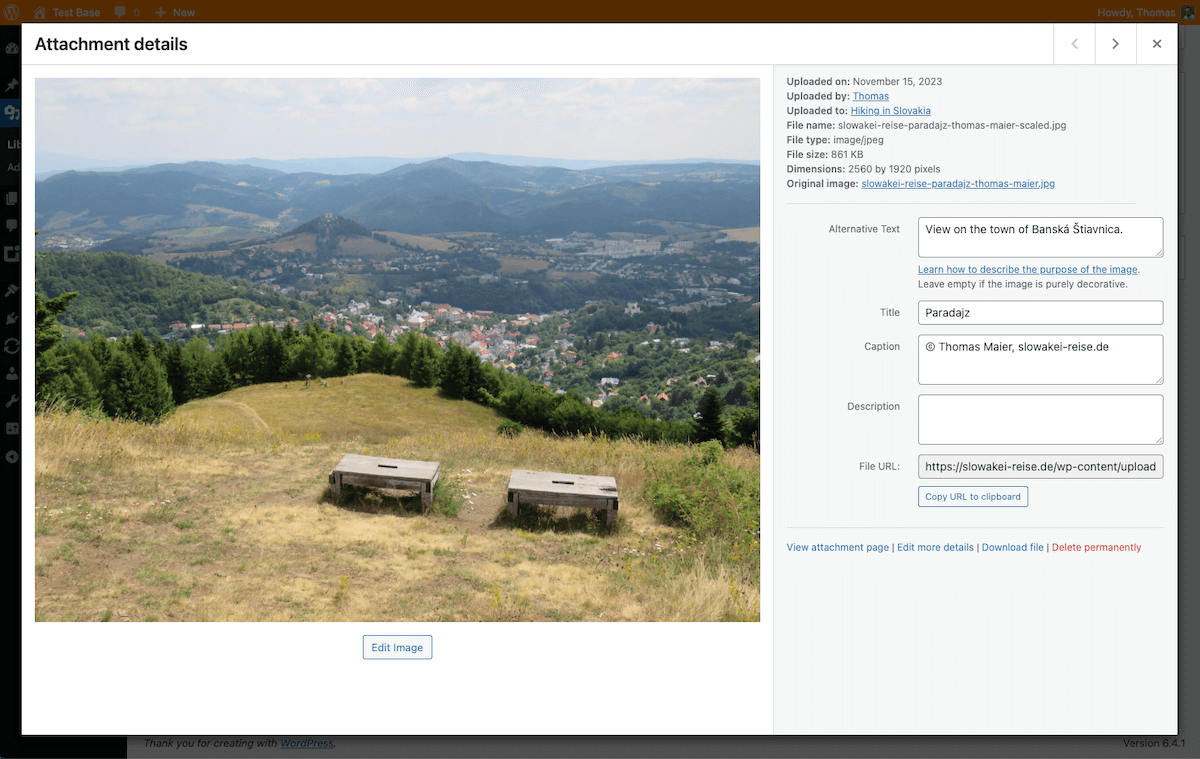1200x759 pixels.
Task: Focus the Caption text area
Action: pos(1041,359)
